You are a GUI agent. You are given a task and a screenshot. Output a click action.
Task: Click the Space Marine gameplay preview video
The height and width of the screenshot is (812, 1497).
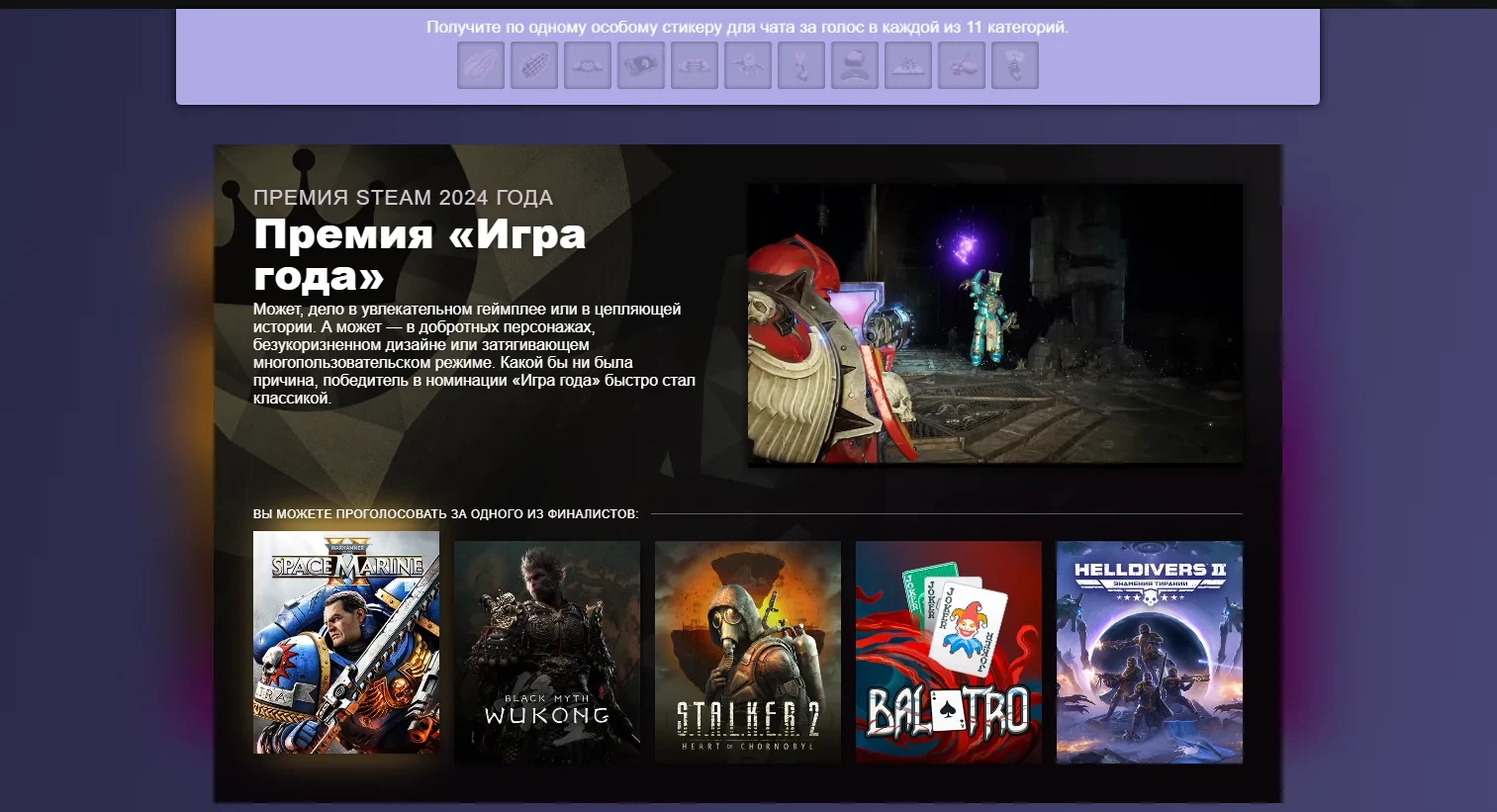click(x=994, y=323)
